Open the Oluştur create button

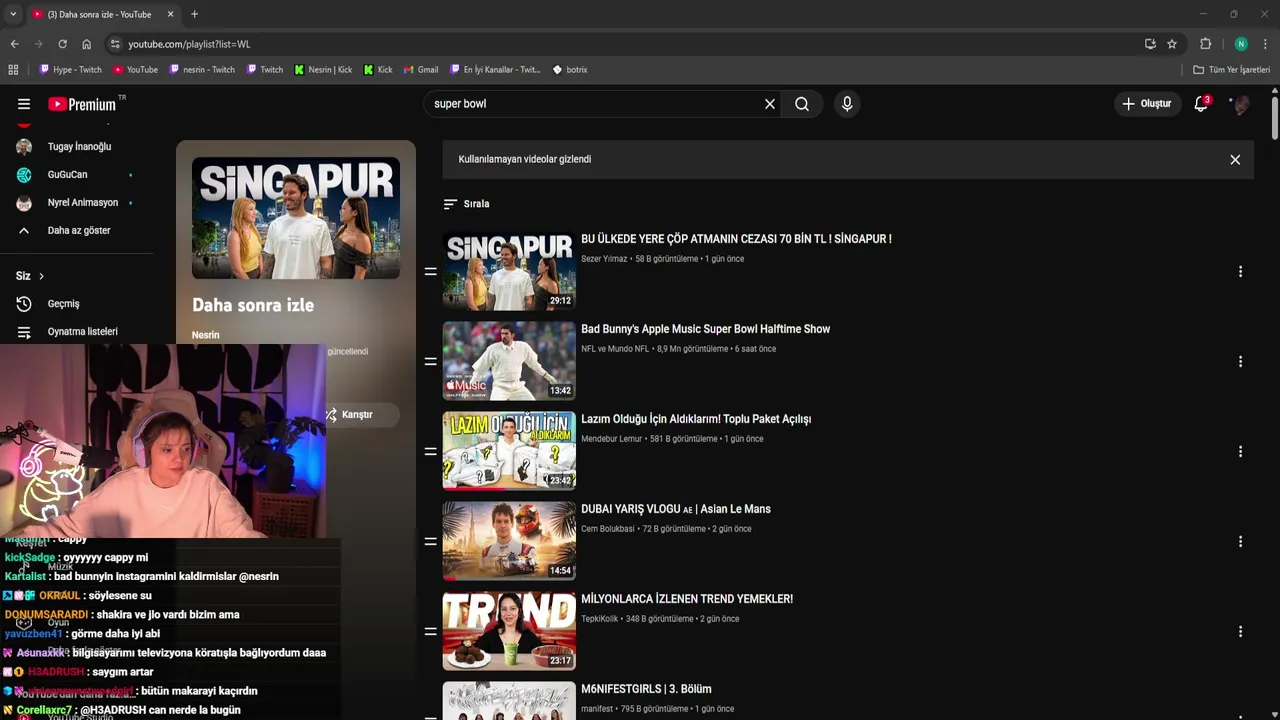(x=1146, y=104)
